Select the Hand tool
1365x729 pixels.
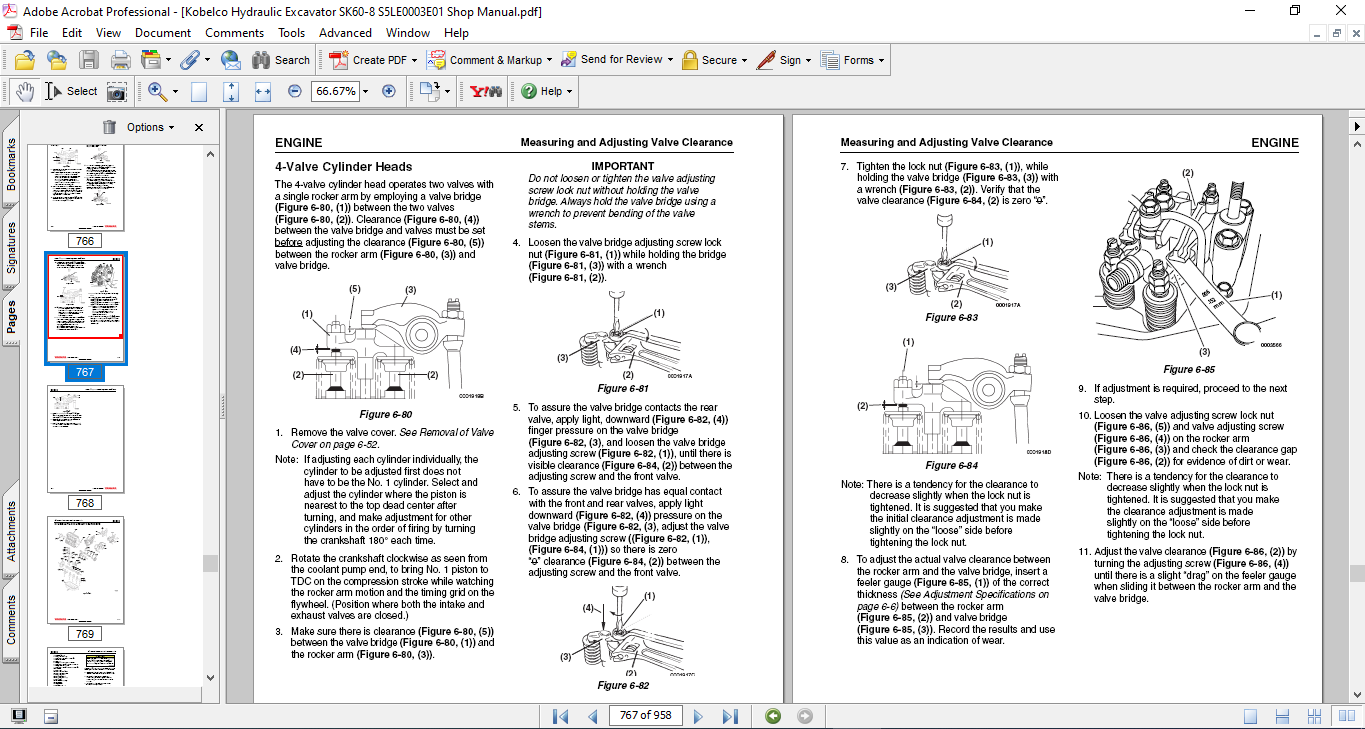tap(25, 91)
